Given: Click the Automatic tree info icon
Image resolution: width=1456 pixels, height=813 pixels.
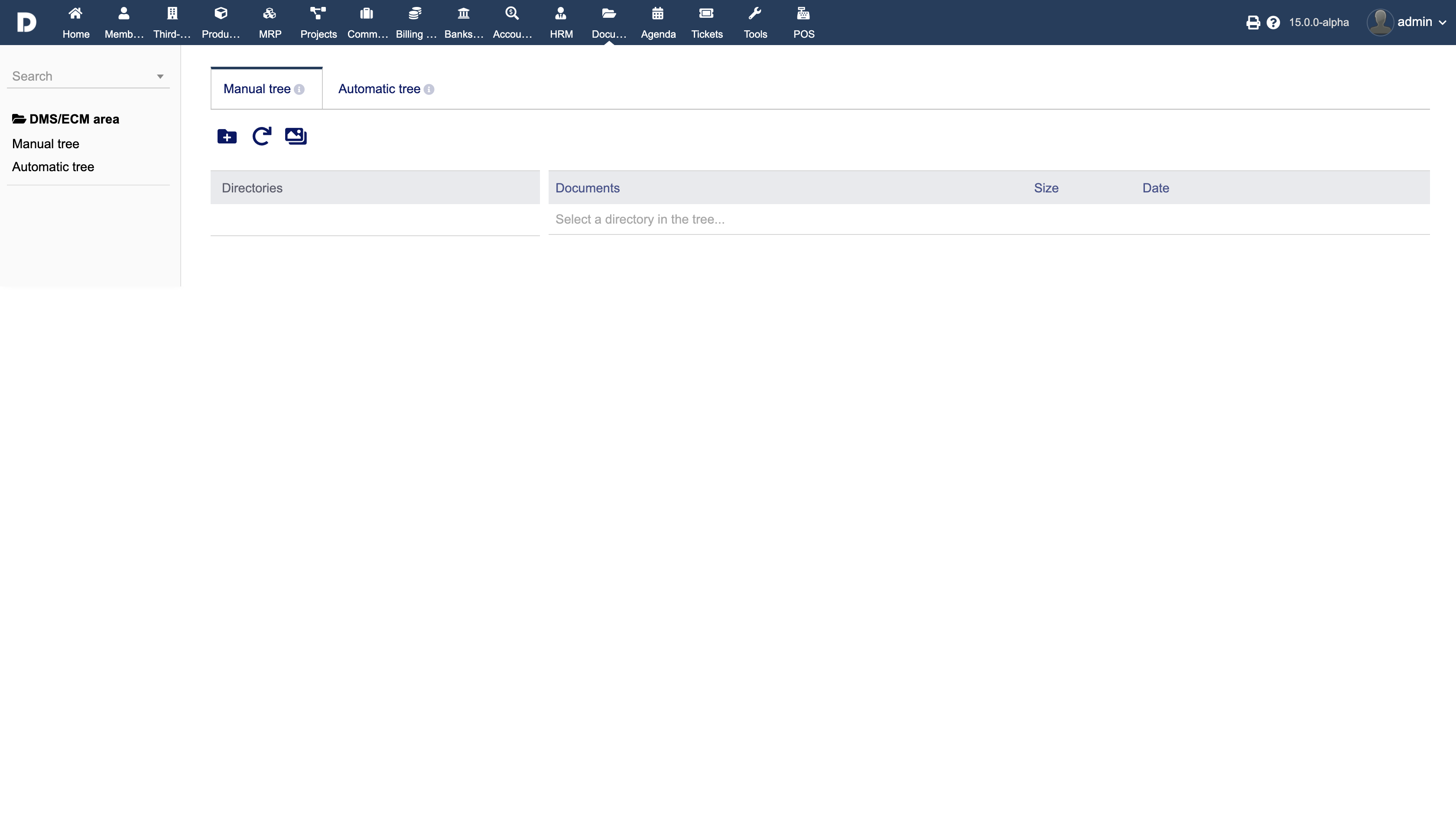Looking at the screenshot, I should point(429,89).
